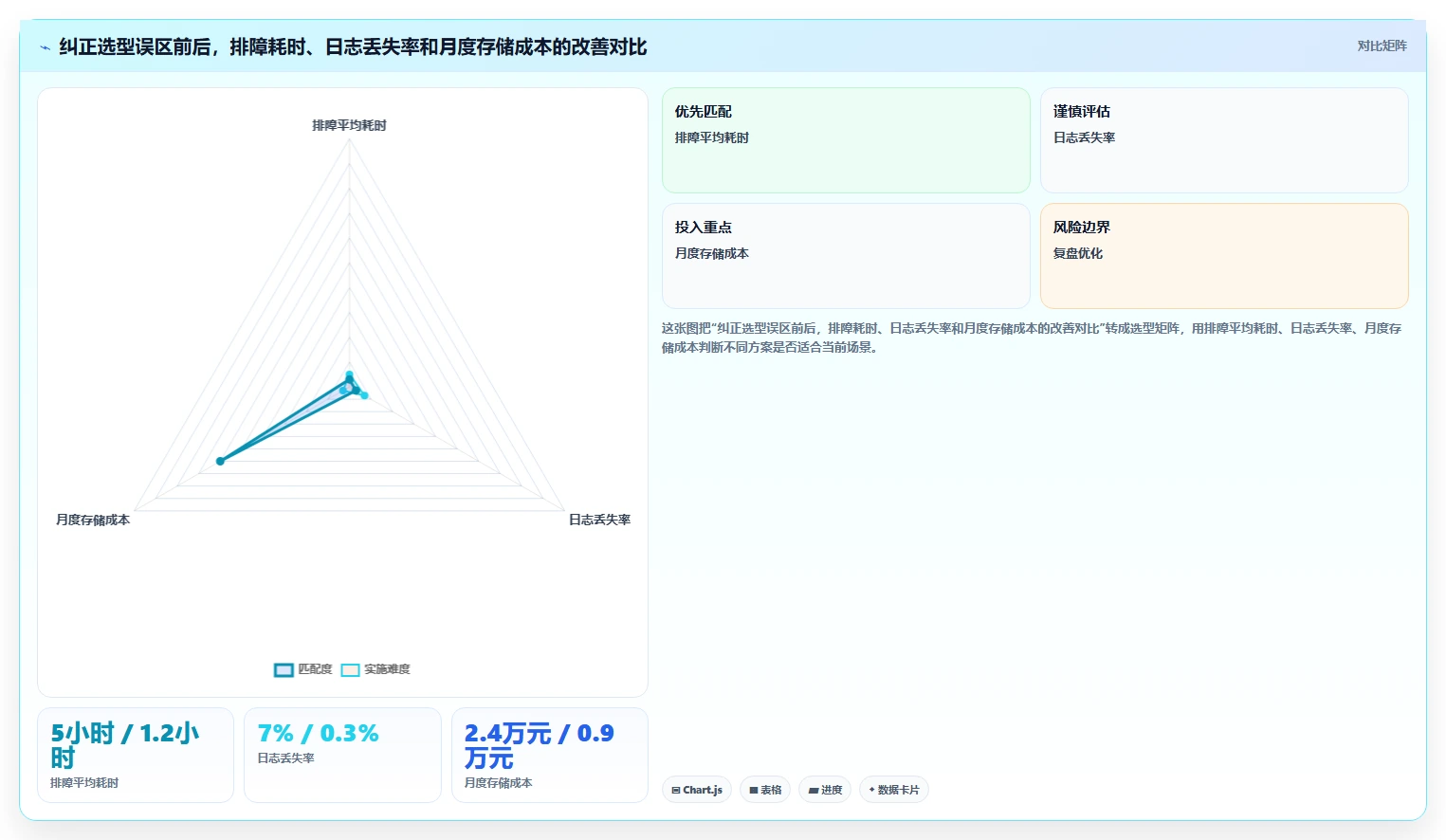The width and height of the screenshot is (1446, 840).
Task: Click the chart title 纠正选型误区前后
Action: (353, 46)
